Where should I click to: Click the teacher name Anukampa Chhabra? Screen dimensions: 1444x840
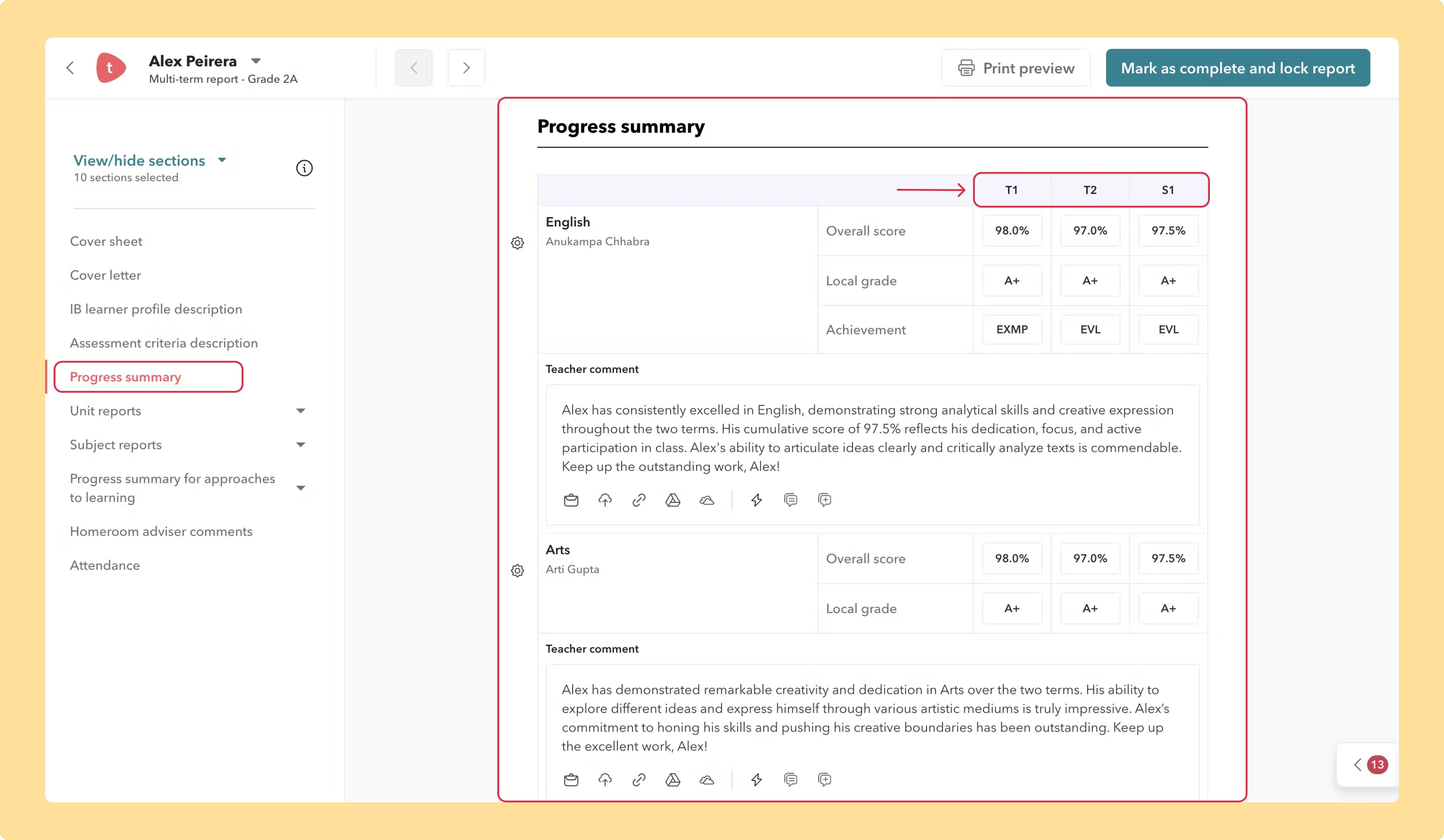(598, 242)
